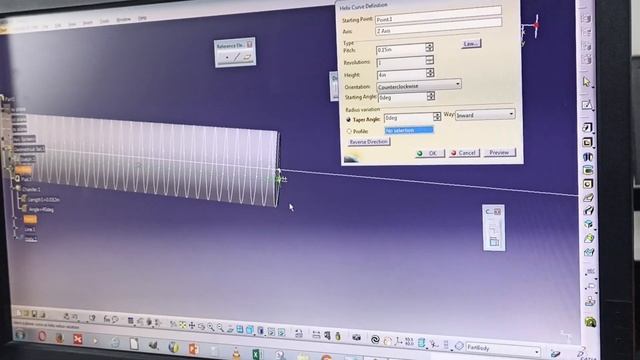640x360 pixels.
Task: Click the spiral catalog icon in toolbar
Action: (x=375, y=339)
